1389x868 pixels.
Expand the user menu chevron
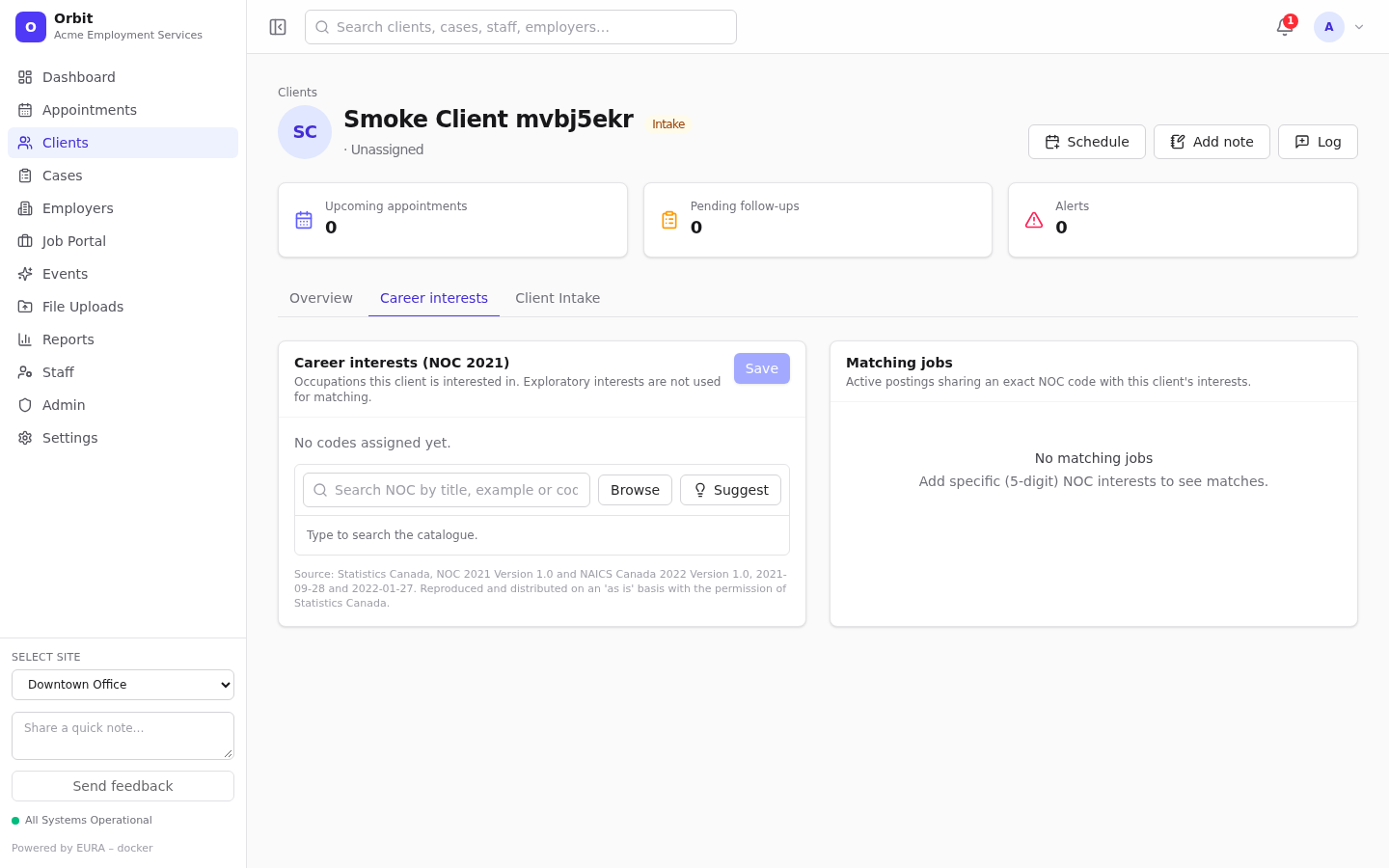[x=1359, y=27]
